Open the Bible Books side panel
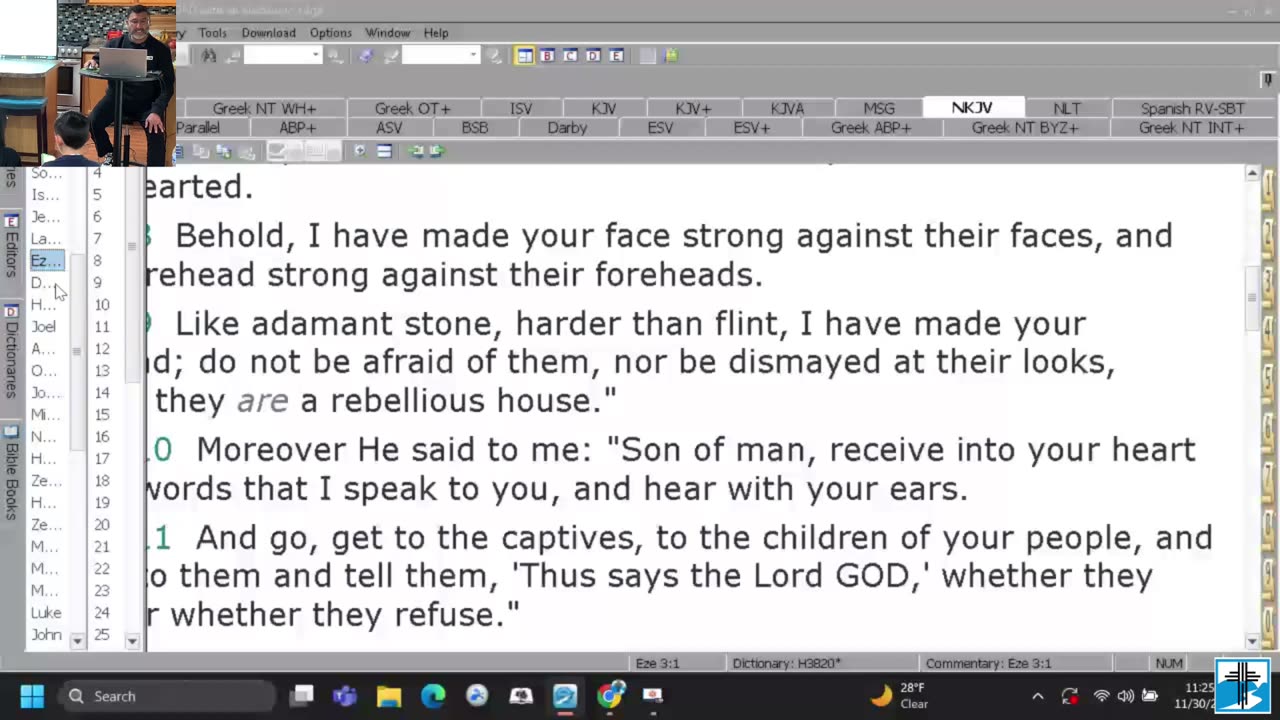This screenshot has height=720, width=1280. (x=11, y=473)
